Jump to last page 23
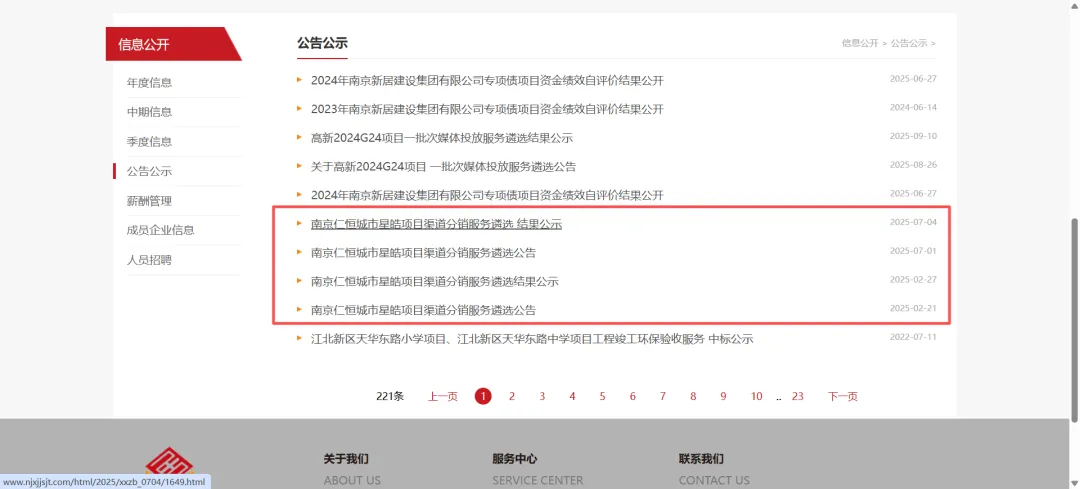The image size is (1080, 489). tap(798, 396)
